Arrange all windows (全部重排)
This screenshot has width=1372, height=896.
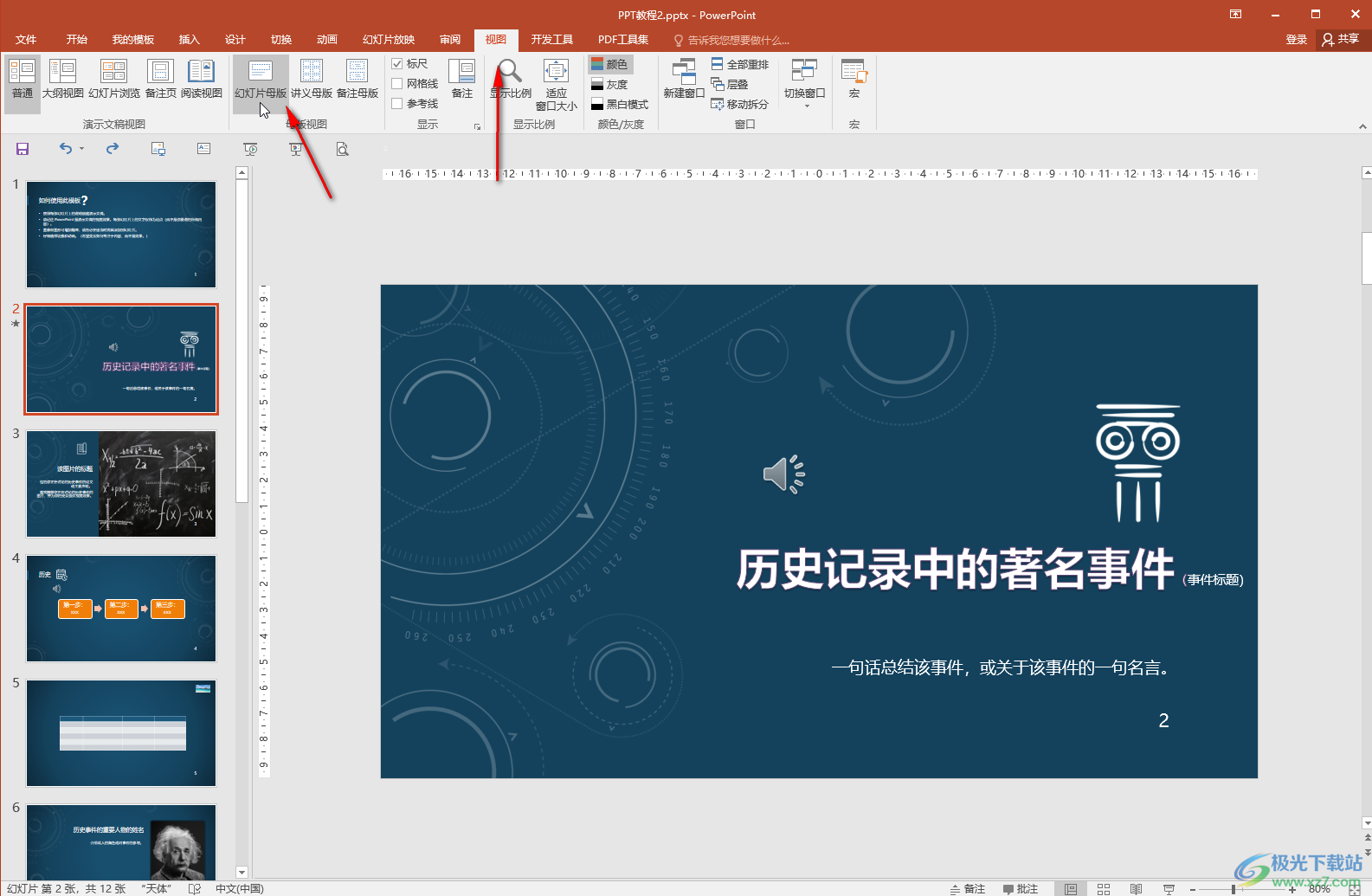click(x=739, y=64)
